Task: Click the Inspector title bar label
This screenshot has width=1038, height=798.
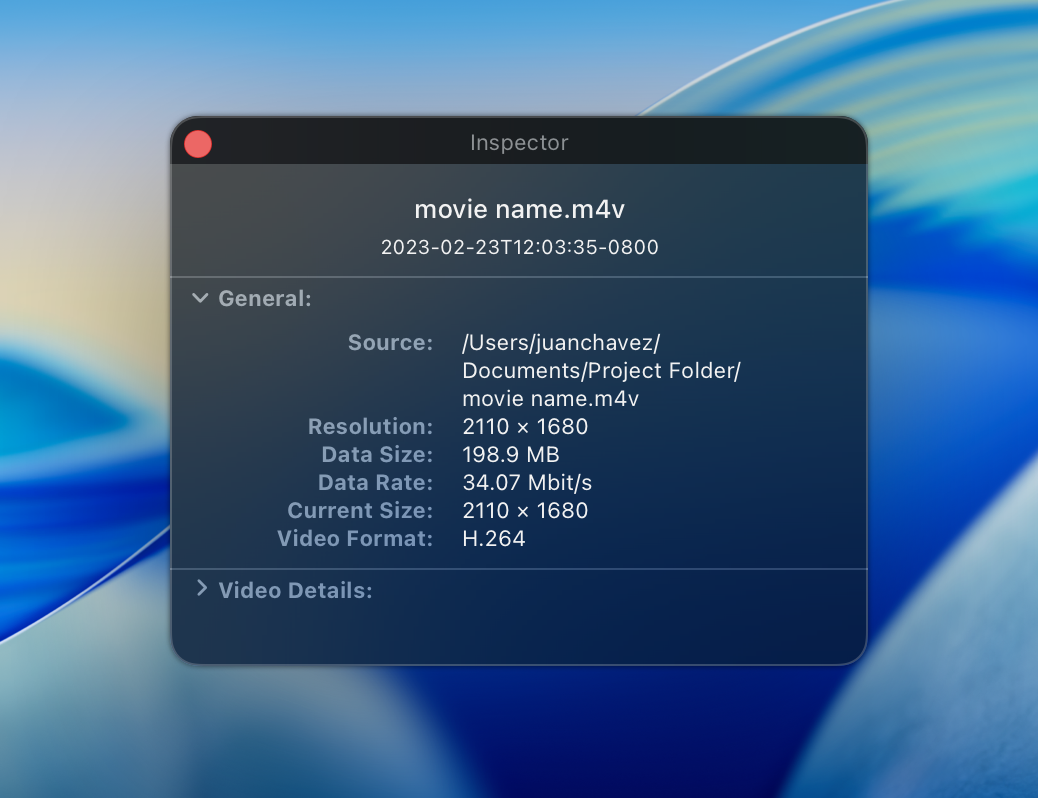Action: tap(519, 142)
